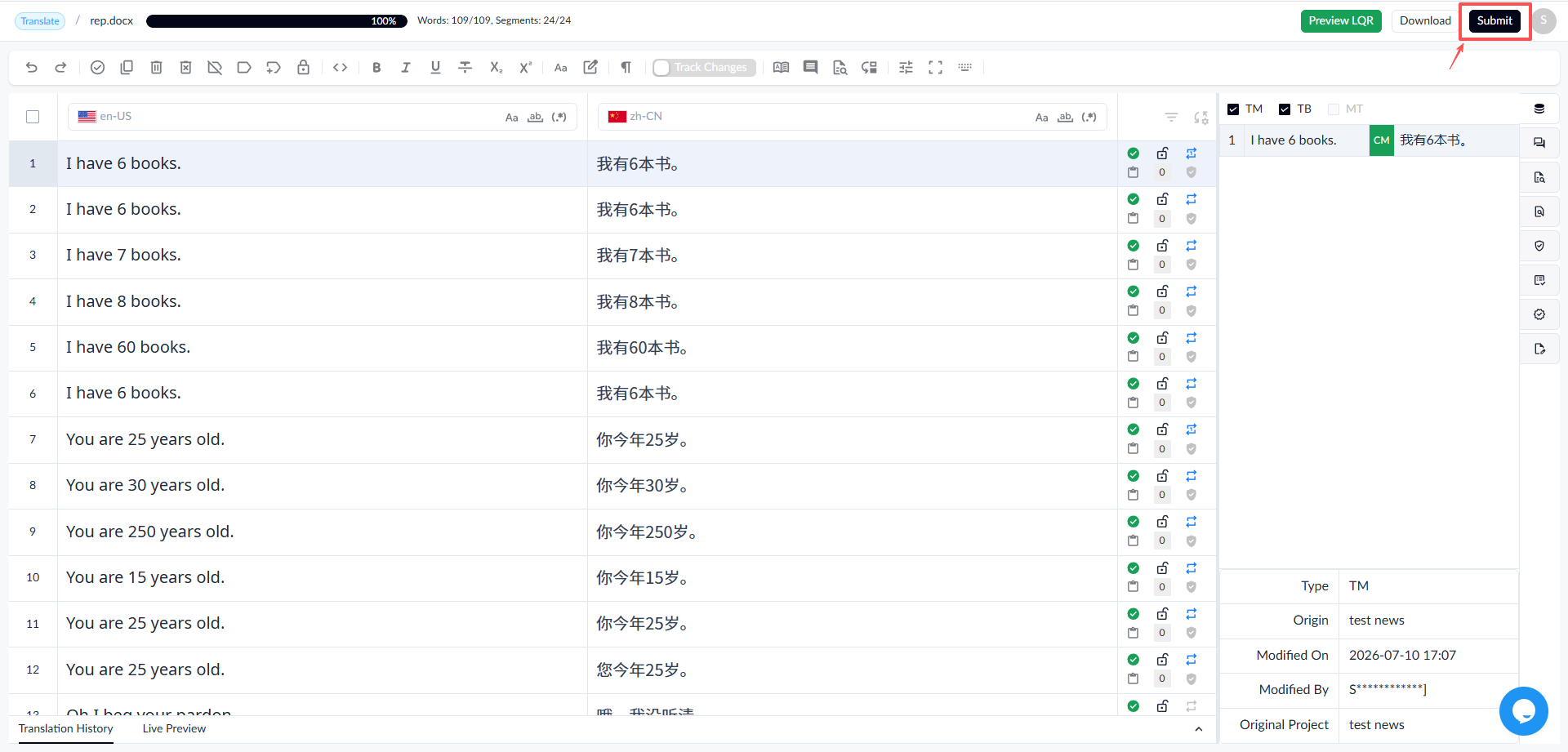Click the Preview LQR button
The height and width of the screenshot is (752, 1568).
click(x=1341, y=21)
